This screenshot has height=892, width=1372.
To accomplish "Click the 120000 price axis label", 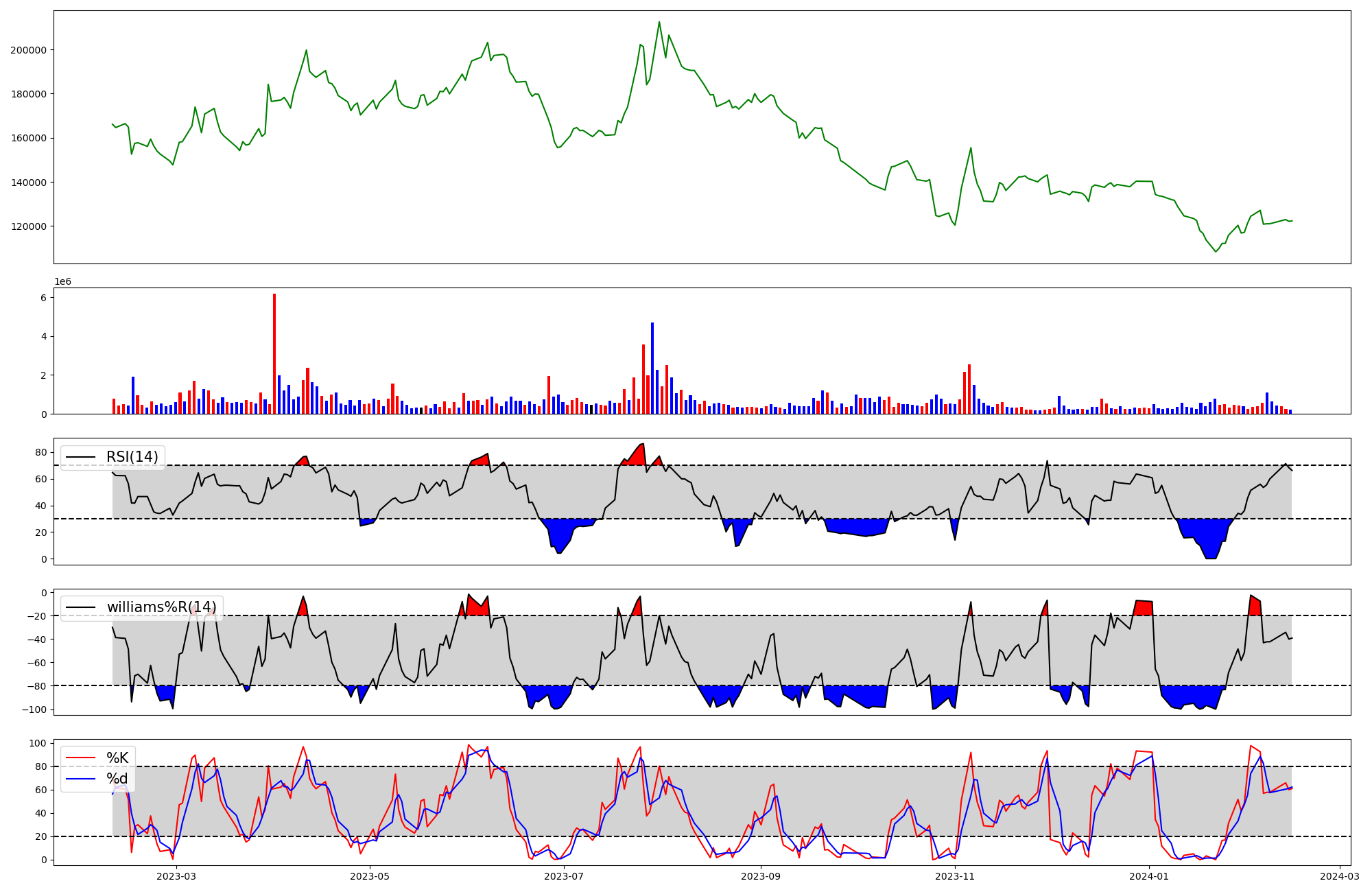I will [x=29, y=226].
